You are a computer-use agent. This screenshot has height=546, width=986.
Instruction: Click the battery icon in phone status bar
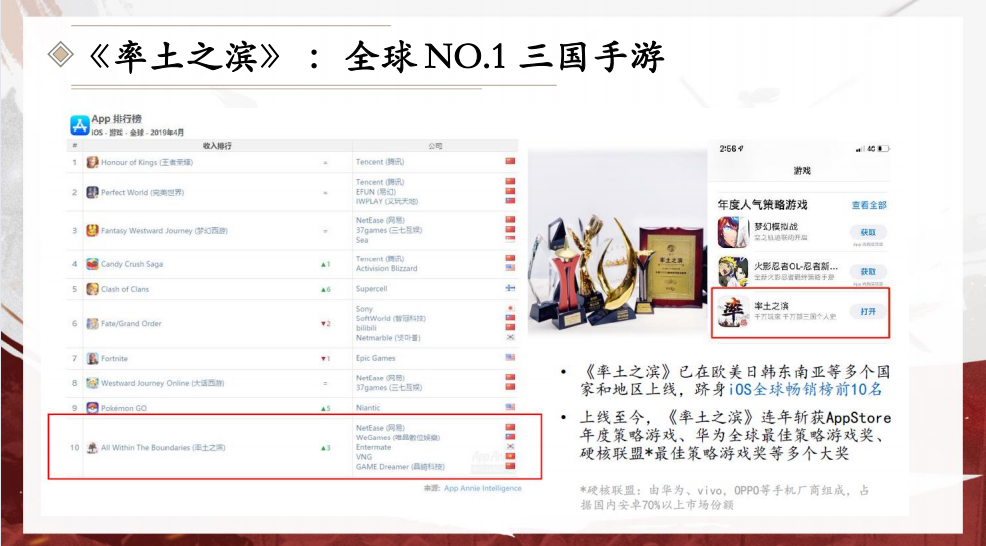point(883,149)
